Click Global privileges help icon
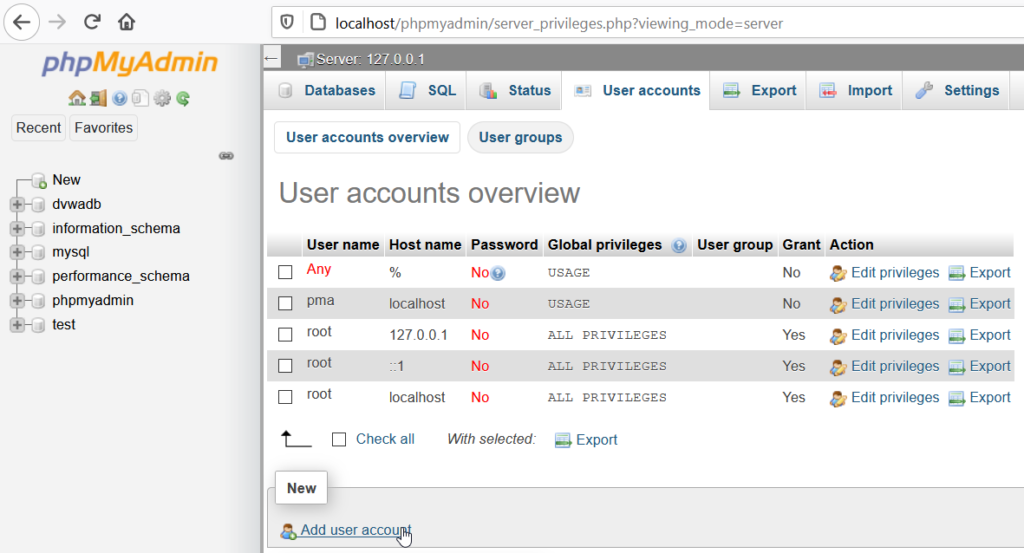The height and width of the screenshot is (553, 1024). pyautogui.click(x=679, y=245)
